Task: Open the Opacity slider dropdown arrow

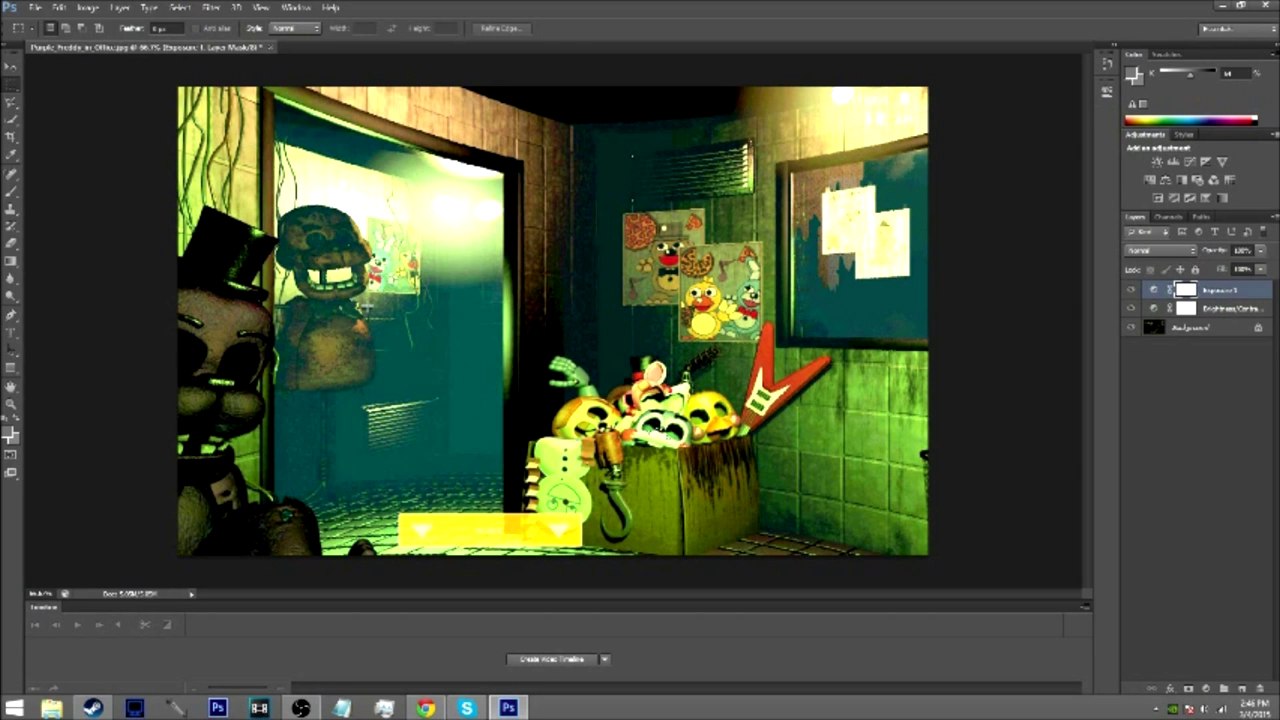Action: [x=1261, y=251]
